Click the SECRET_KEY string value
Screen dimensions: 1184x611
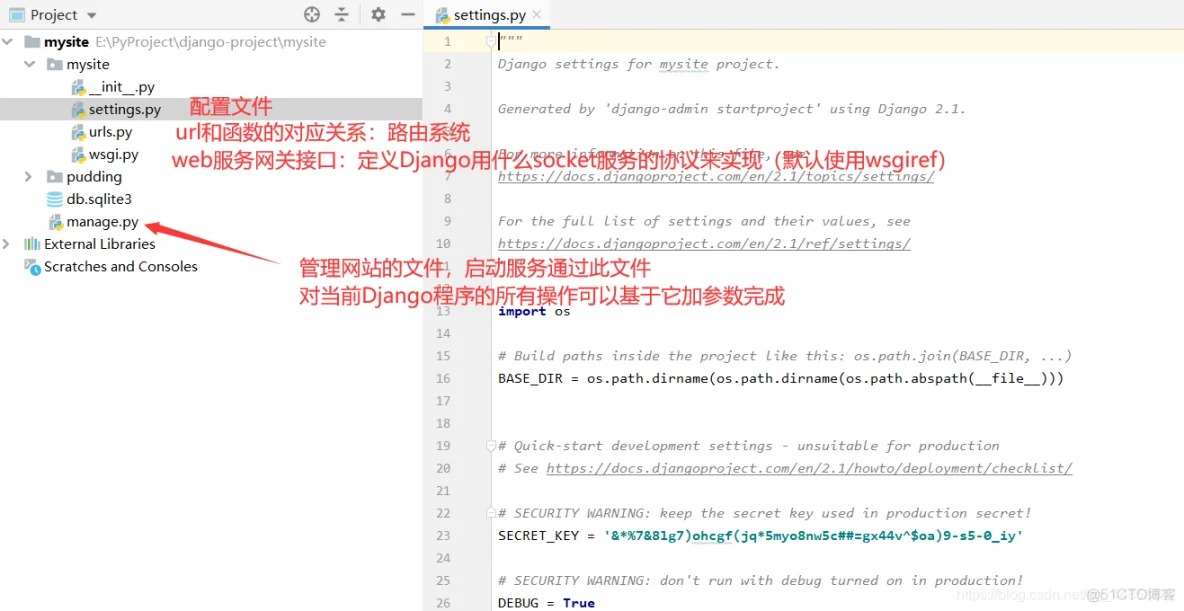[812, 535]
